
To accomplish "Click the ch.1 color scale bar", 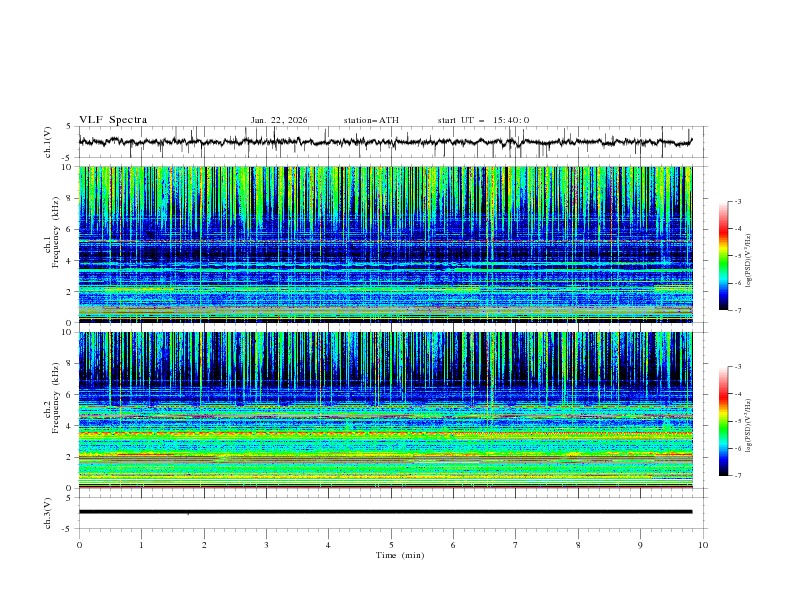I will click(x=723, y=256).
